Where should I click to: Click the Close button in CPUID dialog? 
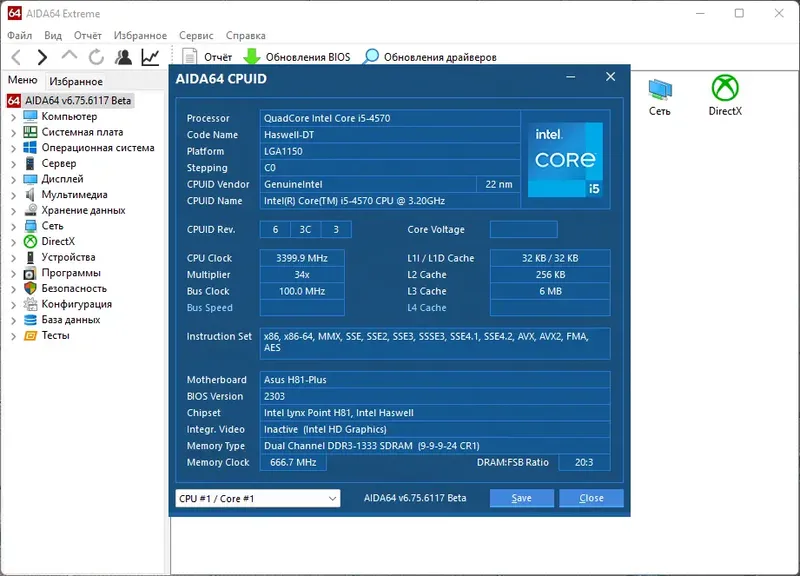tap(591, 498)
